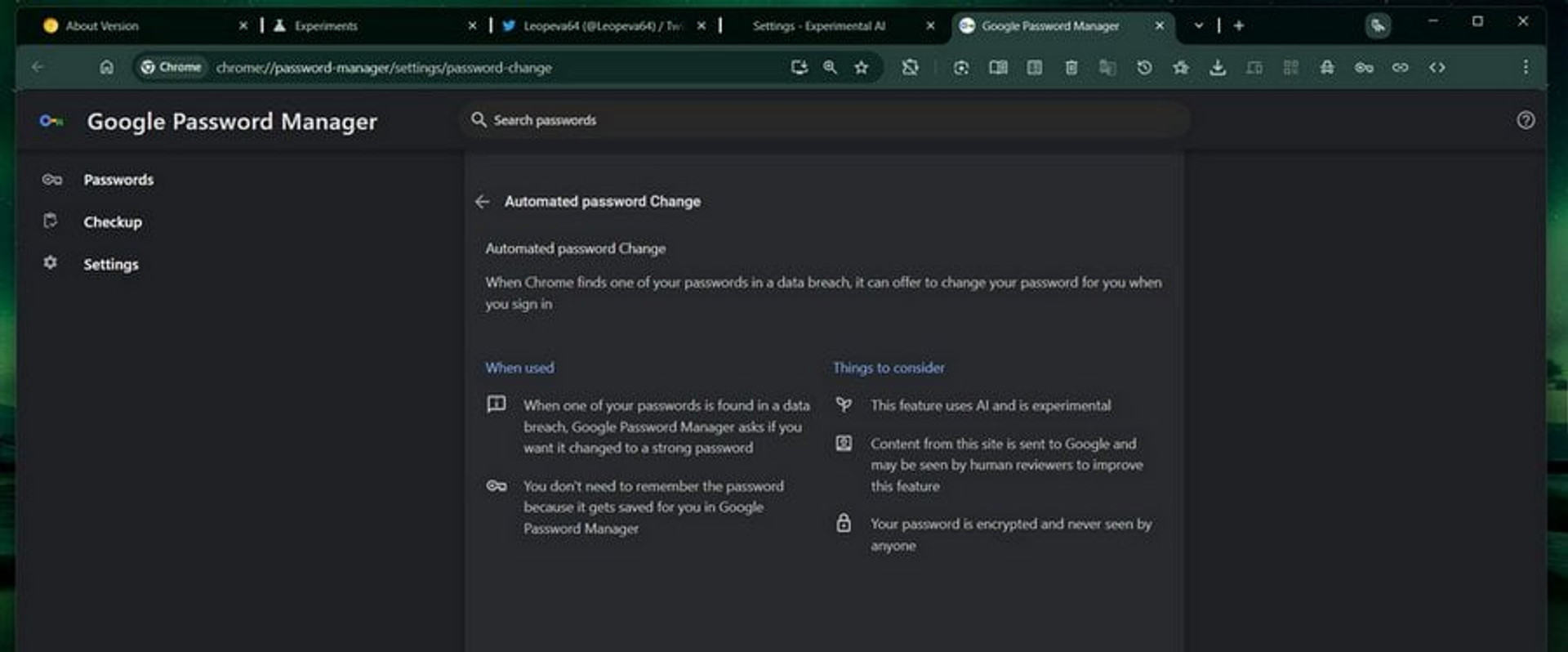Open new incognito window toolbar icon
The image size is (1568, 652).
point(1327,67)
